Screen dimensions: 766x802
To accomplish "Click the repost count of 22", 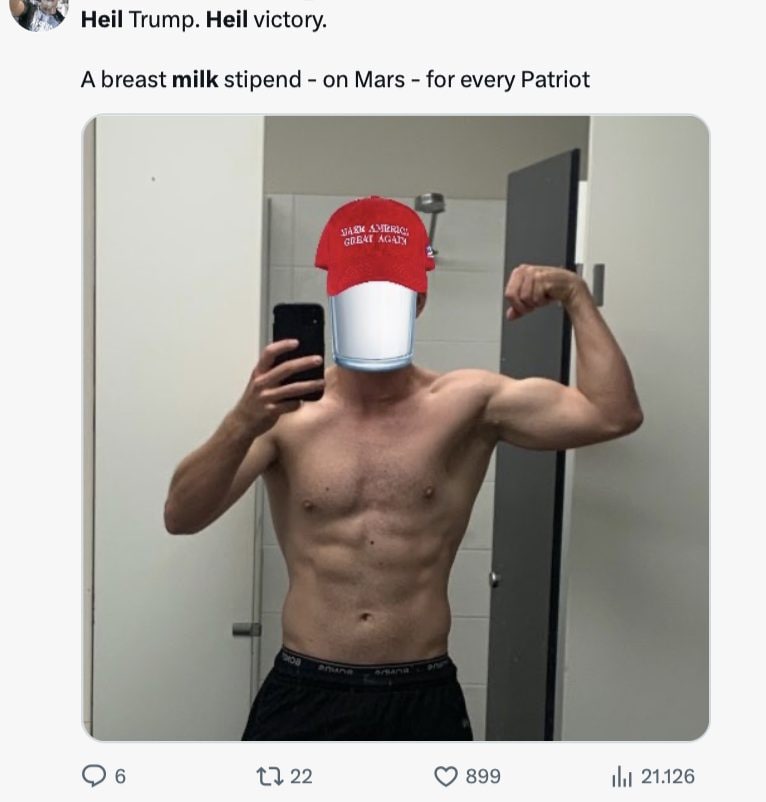I will tap(301, 776).
